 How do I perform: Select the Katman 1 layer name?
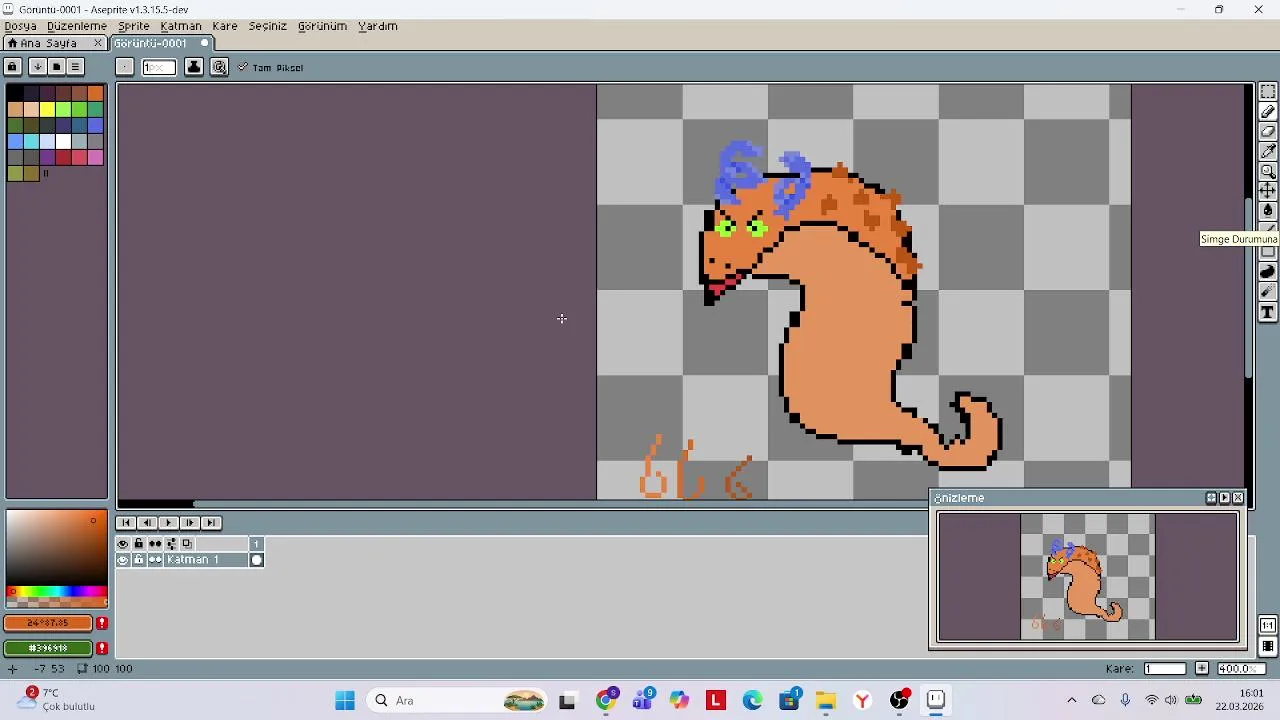coord(206,560)
